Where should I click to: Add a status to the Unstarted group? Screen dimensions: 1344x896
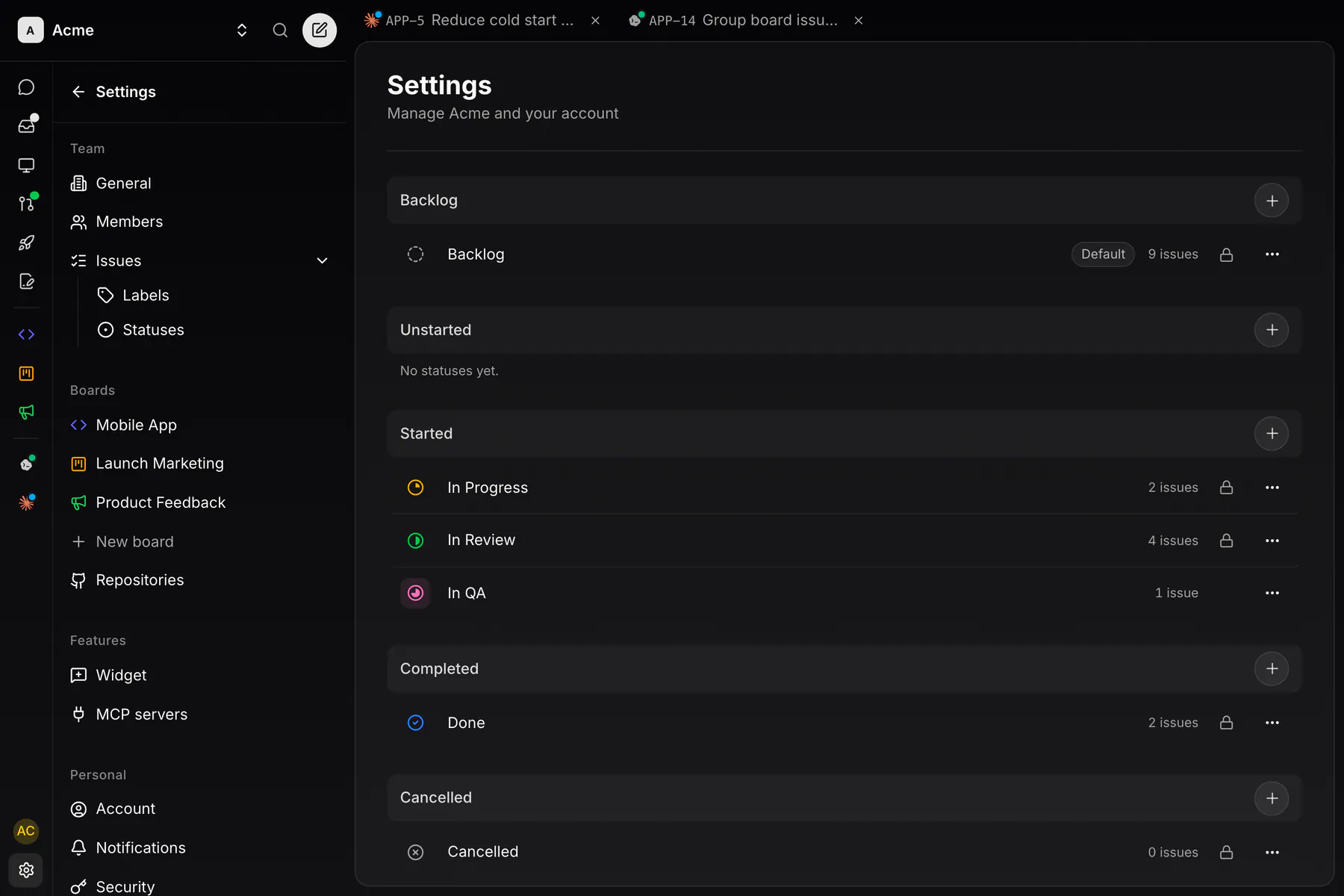pyautogui.click(x=1272, y=330)
